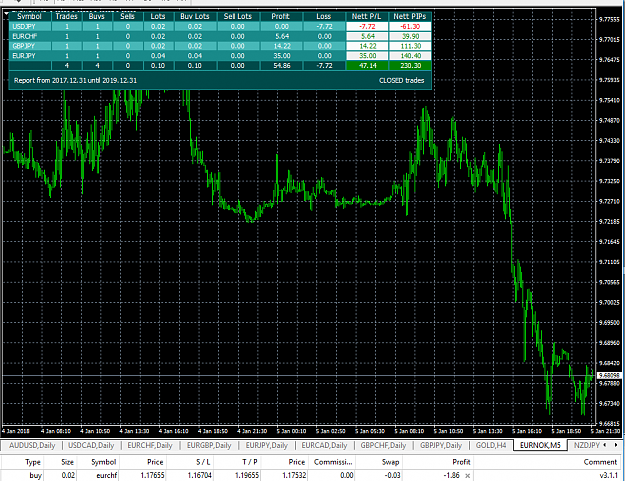Click the trade profit value -1.86
Image resolution: width=625 pixels, height=481 pixels.
452,475
